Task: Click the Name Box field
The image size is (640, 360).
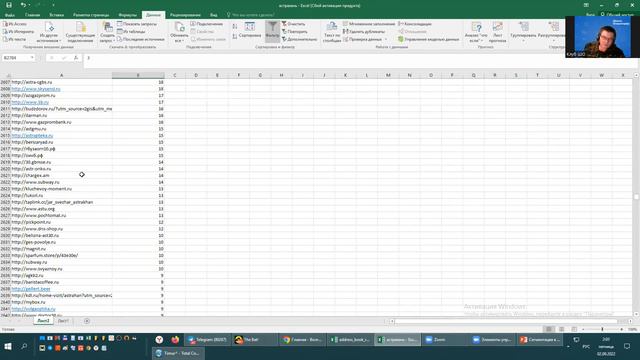Action: click(16, 58)
